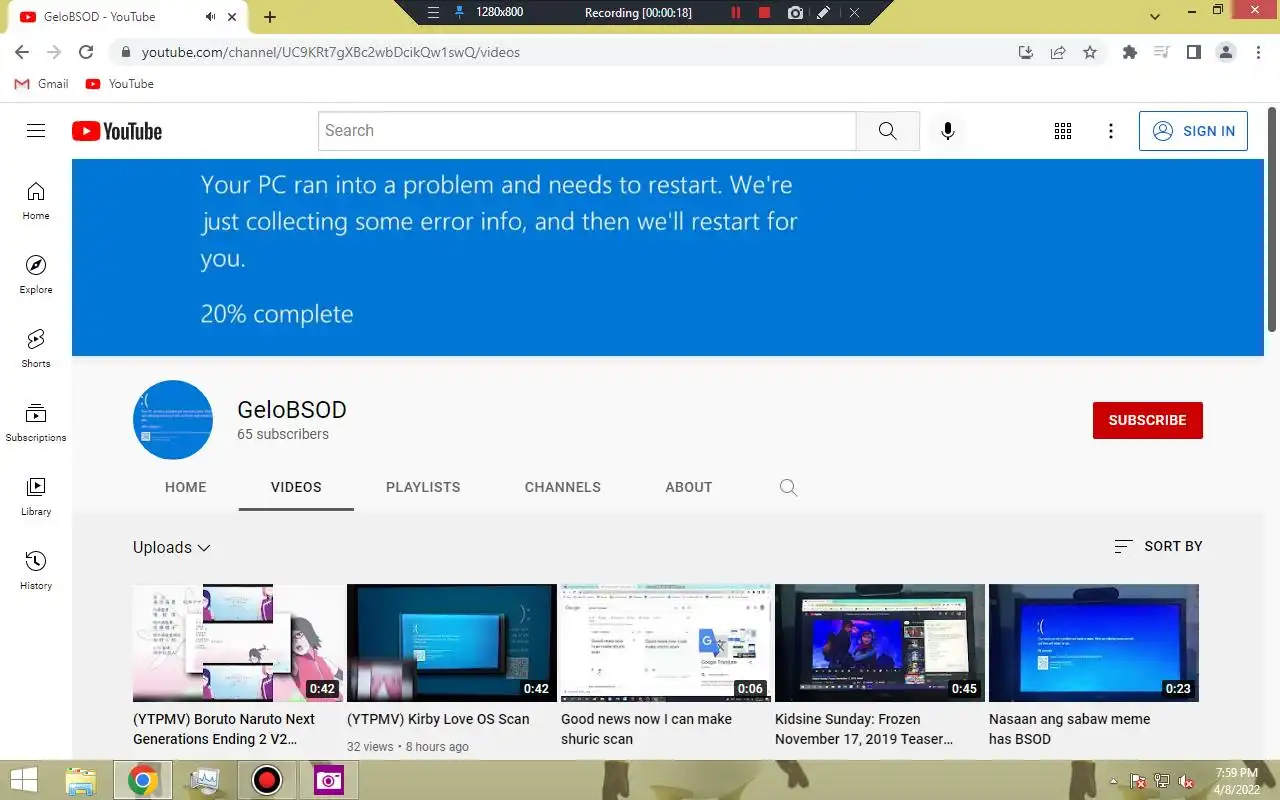Open the Nasaan ang sabaw thumbnail

[x=1094, y=643]
